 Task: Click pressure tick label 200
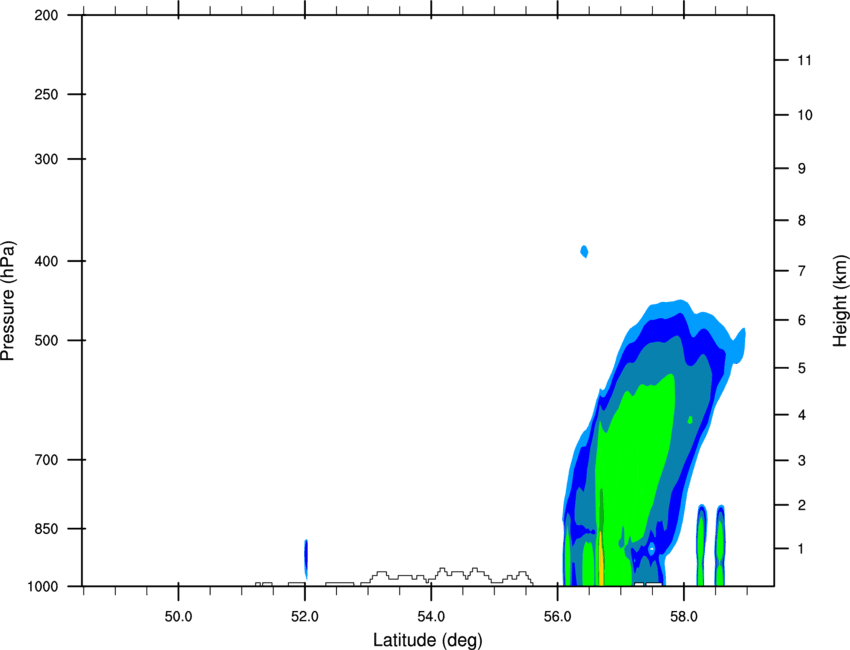click(46, 15)
